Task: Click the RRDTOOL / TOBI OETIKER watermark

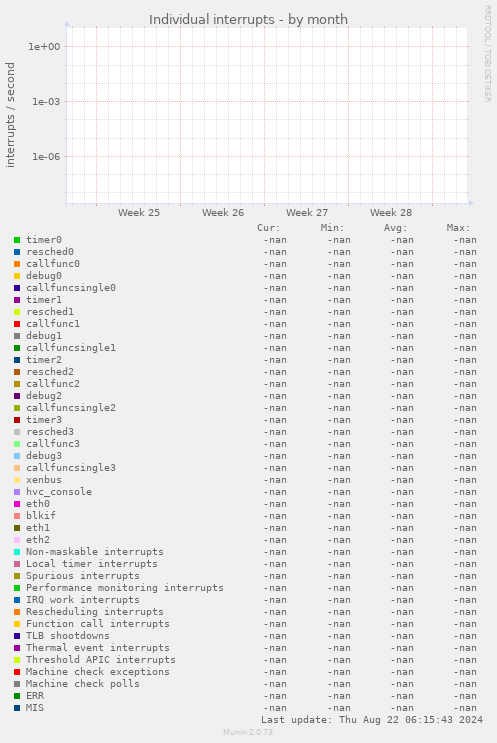Action: 487,54
